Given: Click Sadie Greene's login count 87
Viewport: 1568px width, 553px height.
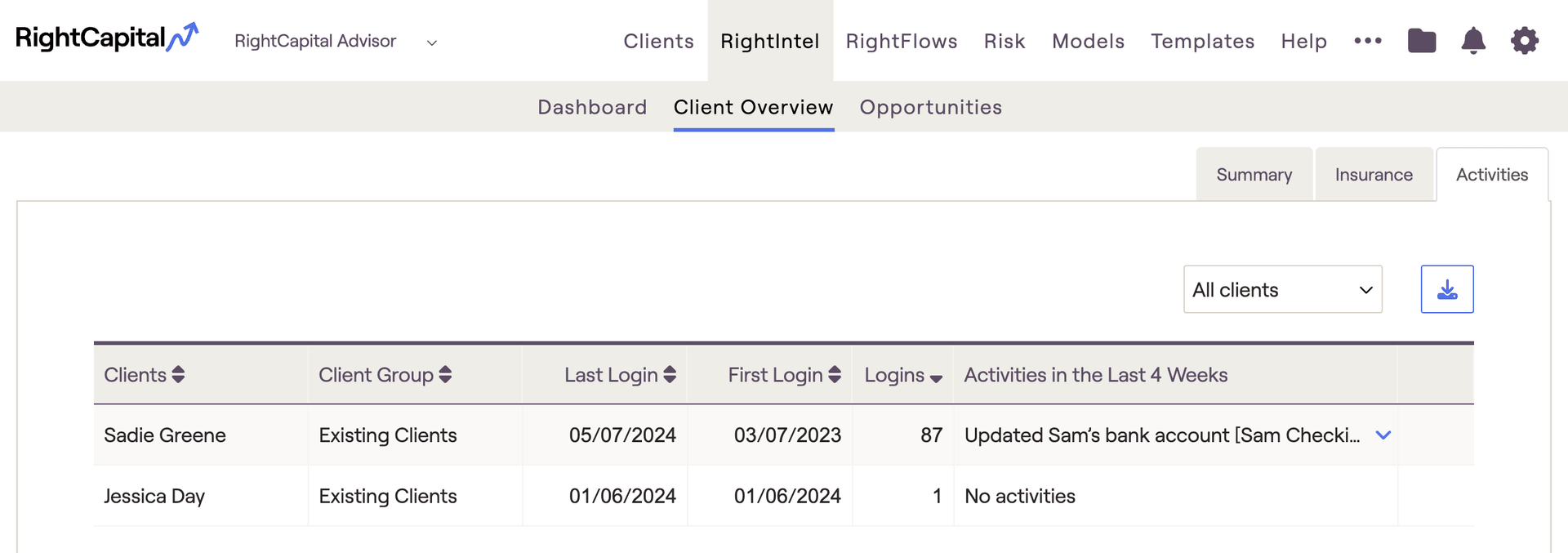Looking at the screenshot, I should click(x=932, y=435).
